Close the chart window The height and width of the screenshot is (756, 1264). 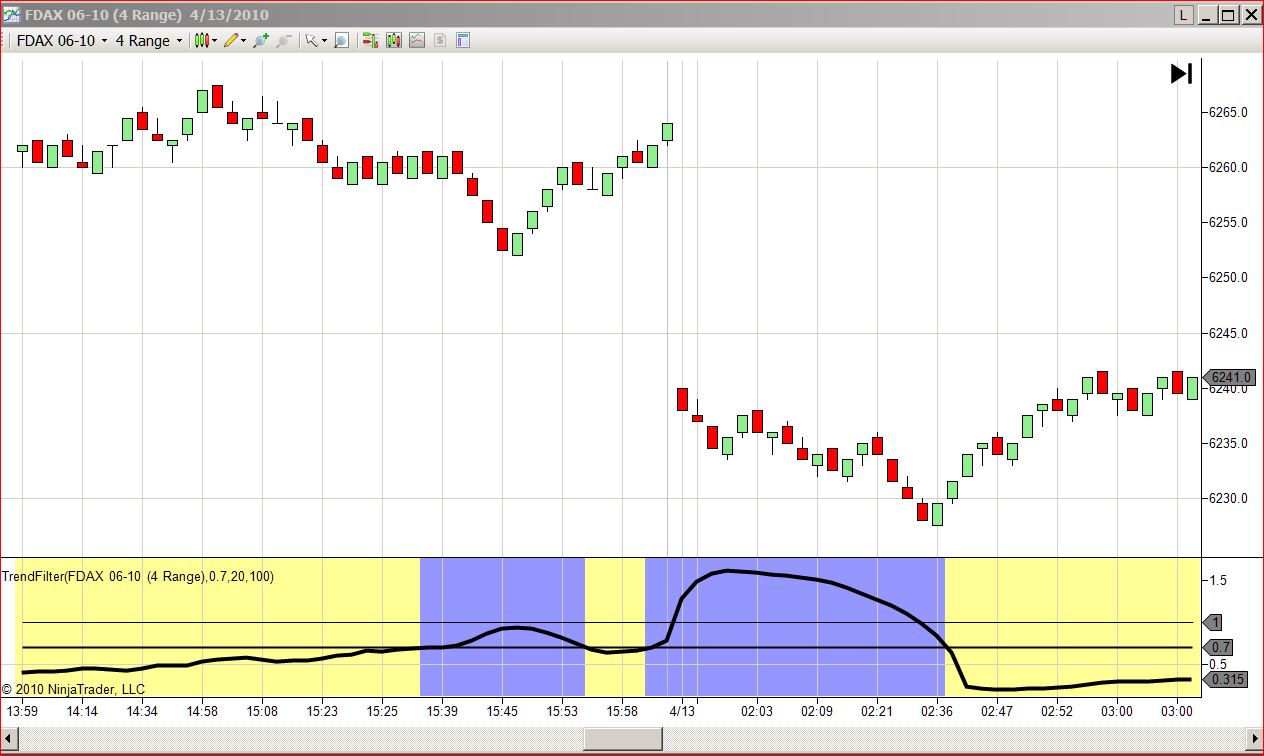point(1250,15)
